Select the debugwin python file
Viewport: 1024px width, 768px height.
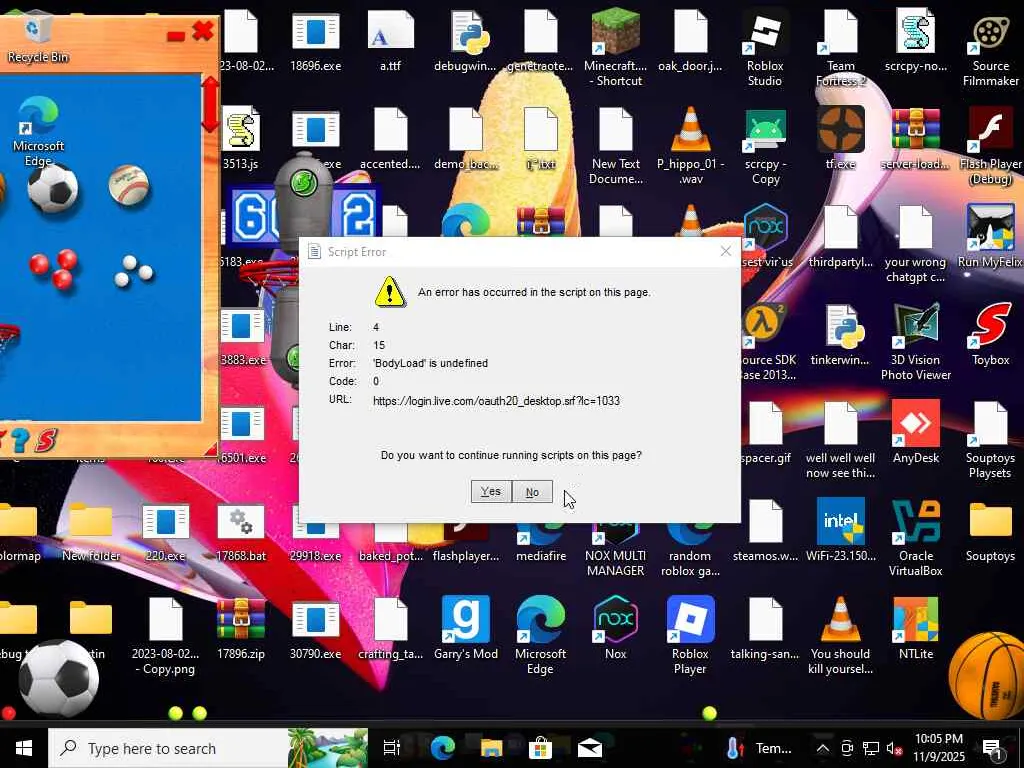(466, 40)
